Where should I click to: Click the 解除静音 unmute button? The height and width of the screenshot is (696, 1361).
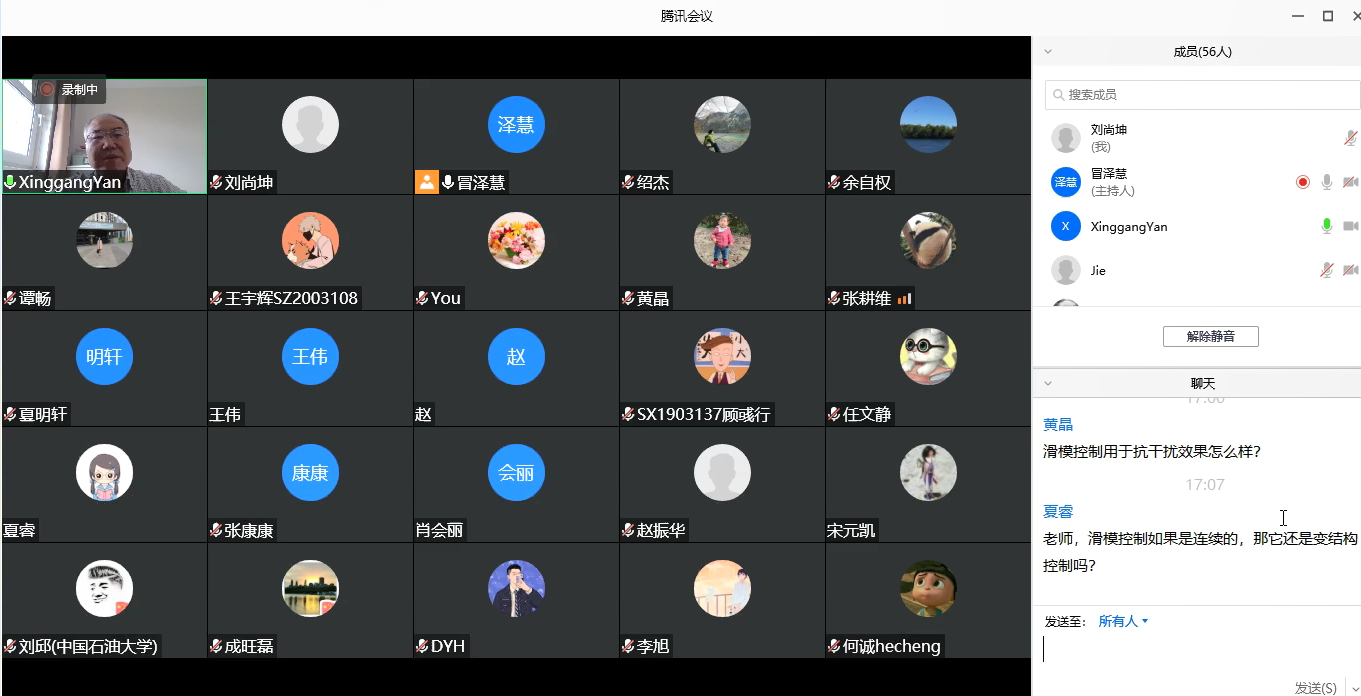click(1210, 337)
